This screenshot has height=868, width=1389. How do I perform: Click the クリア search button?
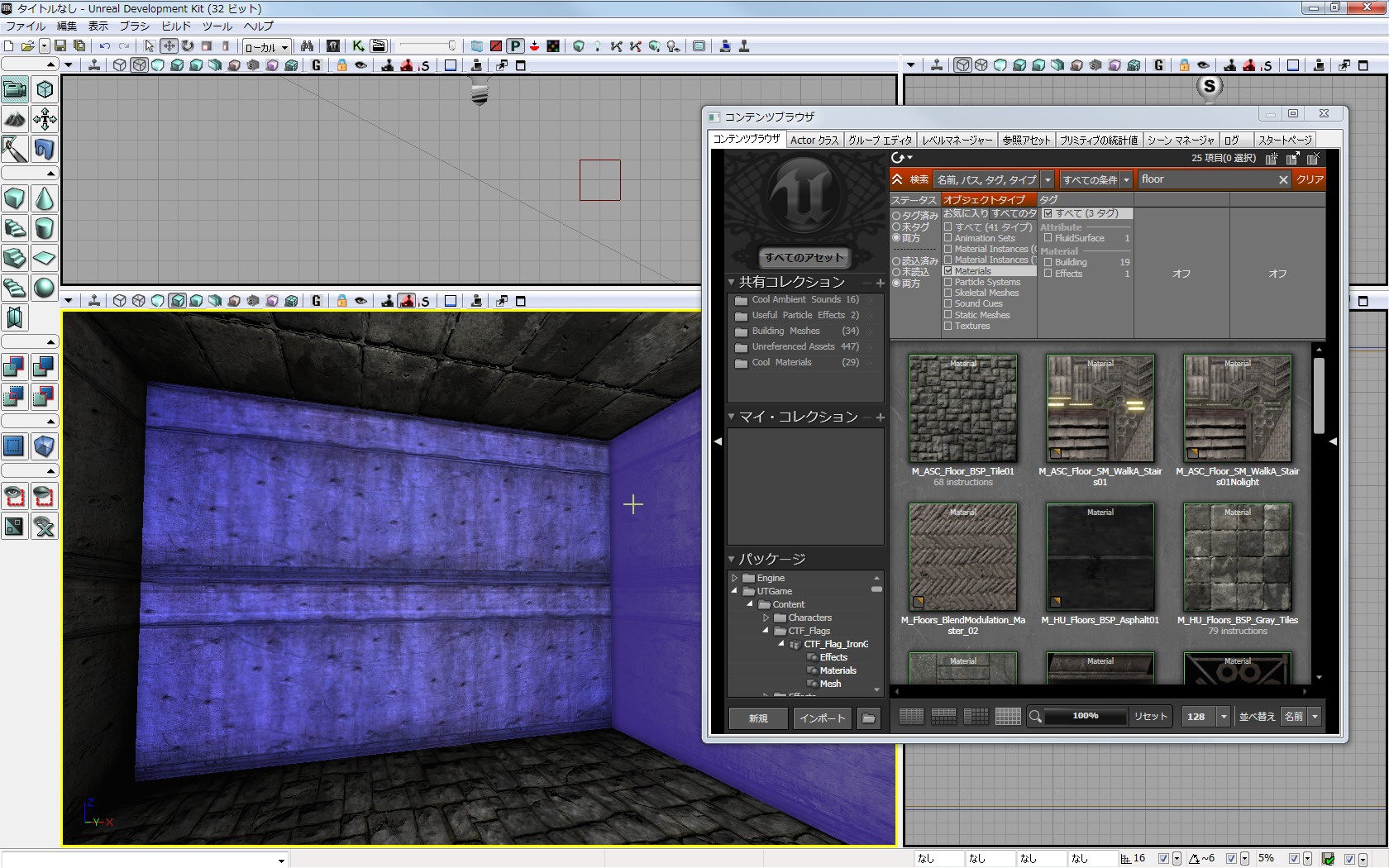[1309, 179]
